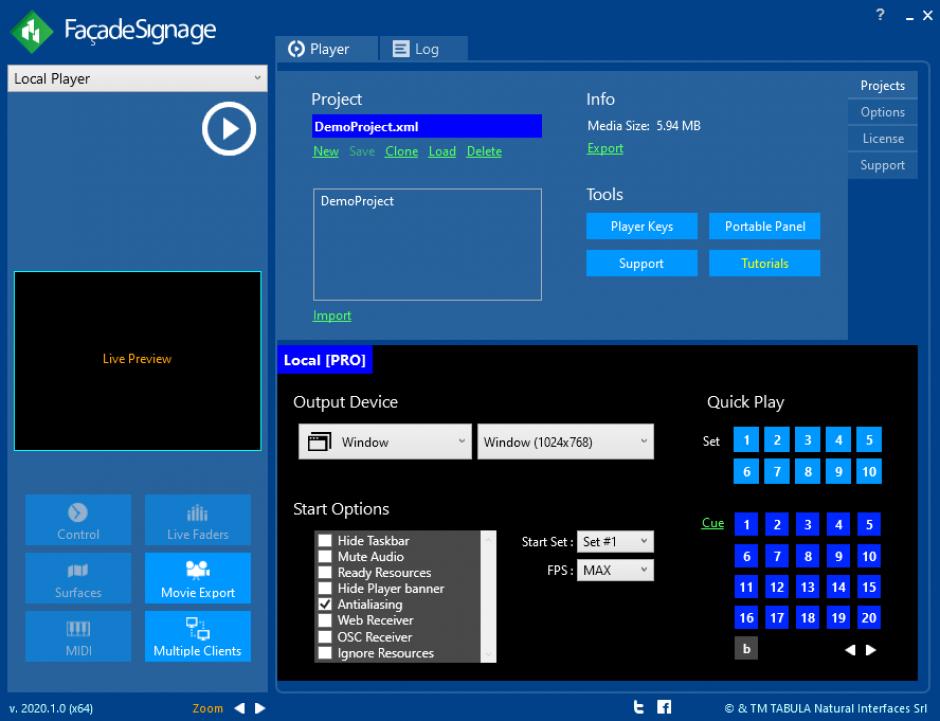The image size is (940, 721).
Task: Click the Cue link in Quick Play
Action: (713, 523)
